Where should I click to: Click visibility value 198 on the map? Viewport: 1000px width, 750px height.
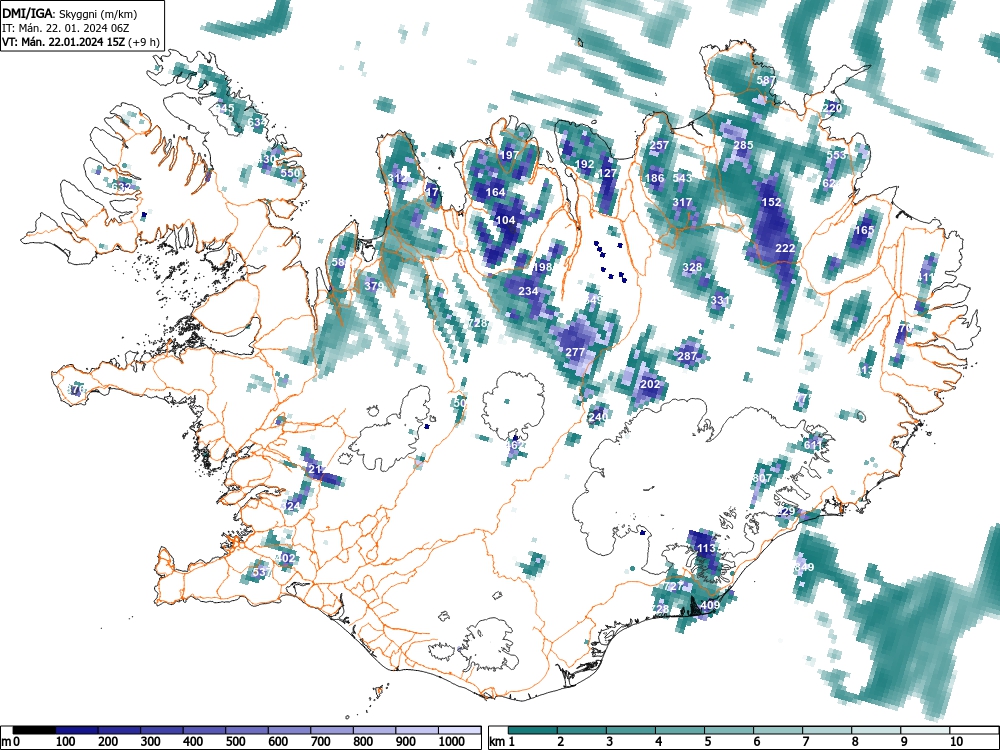[x=542, y=267]
